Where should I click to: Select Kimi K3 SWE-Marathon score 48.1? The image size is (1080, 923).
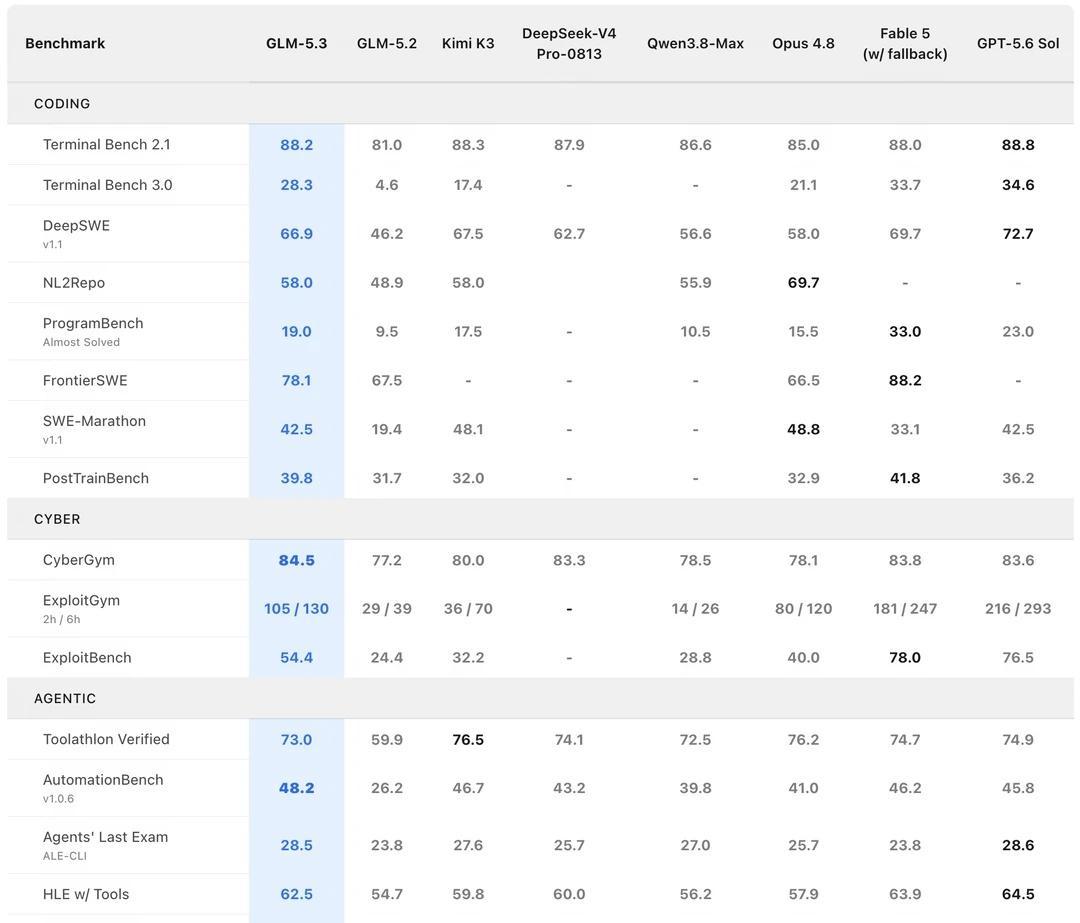point(468,430)
